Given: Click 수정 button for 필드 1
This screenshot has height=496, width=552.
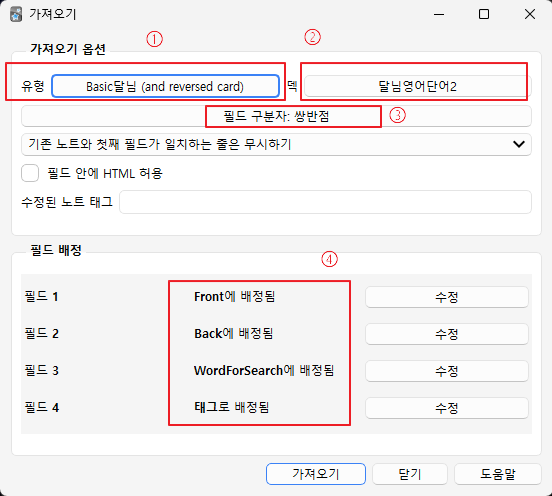Looking at the screenshot, I should point(447,297).
